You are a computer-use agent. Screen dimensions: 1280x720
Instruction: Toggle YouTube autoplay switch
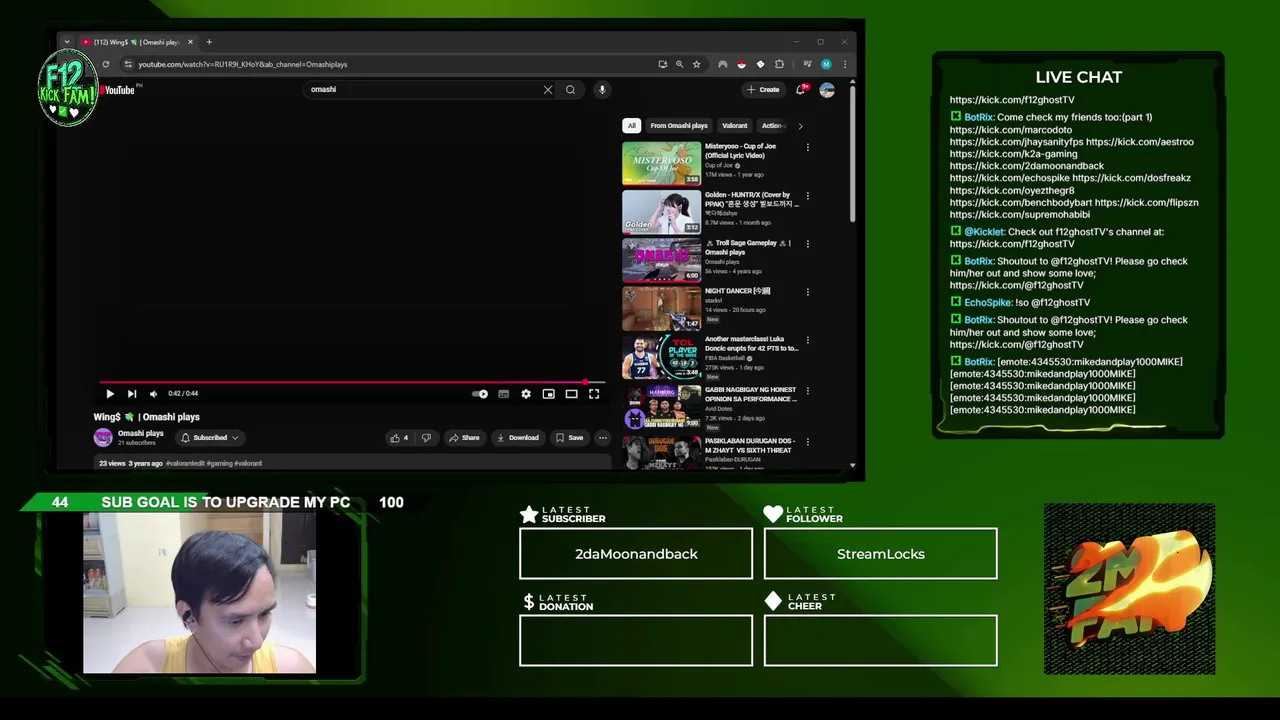pos(480,394)
